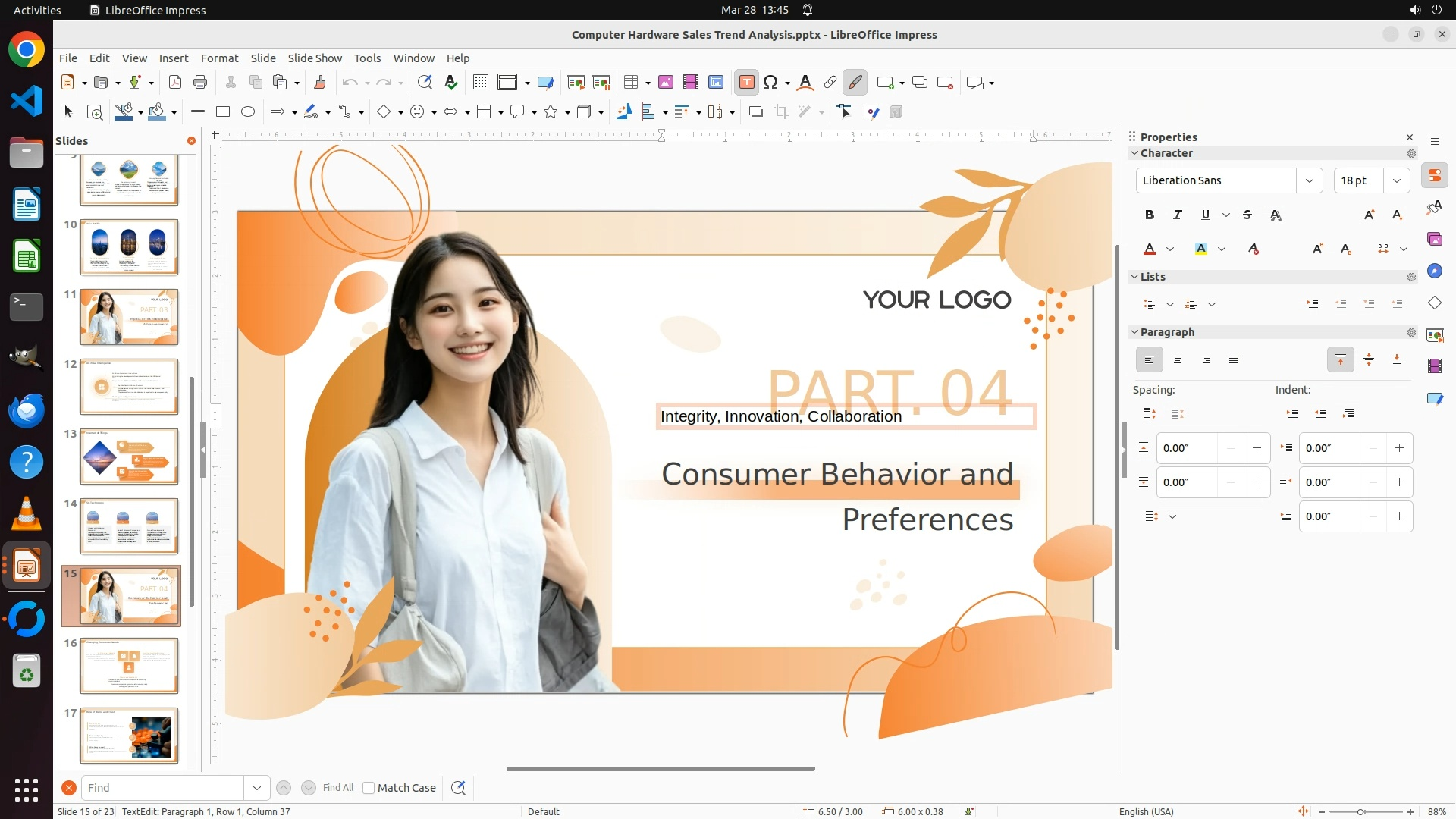This screenshot has width=1456, height=819.
Task: Open the Slide Show menu
Action: pyautogui.click(x=315, y=58)
